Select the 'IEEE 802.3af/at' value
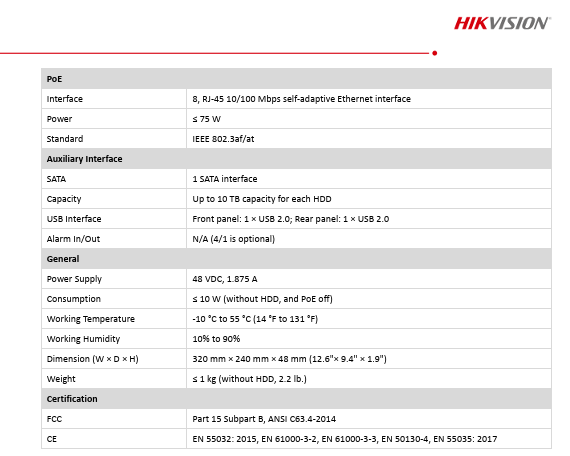 [x=223, y=139]
